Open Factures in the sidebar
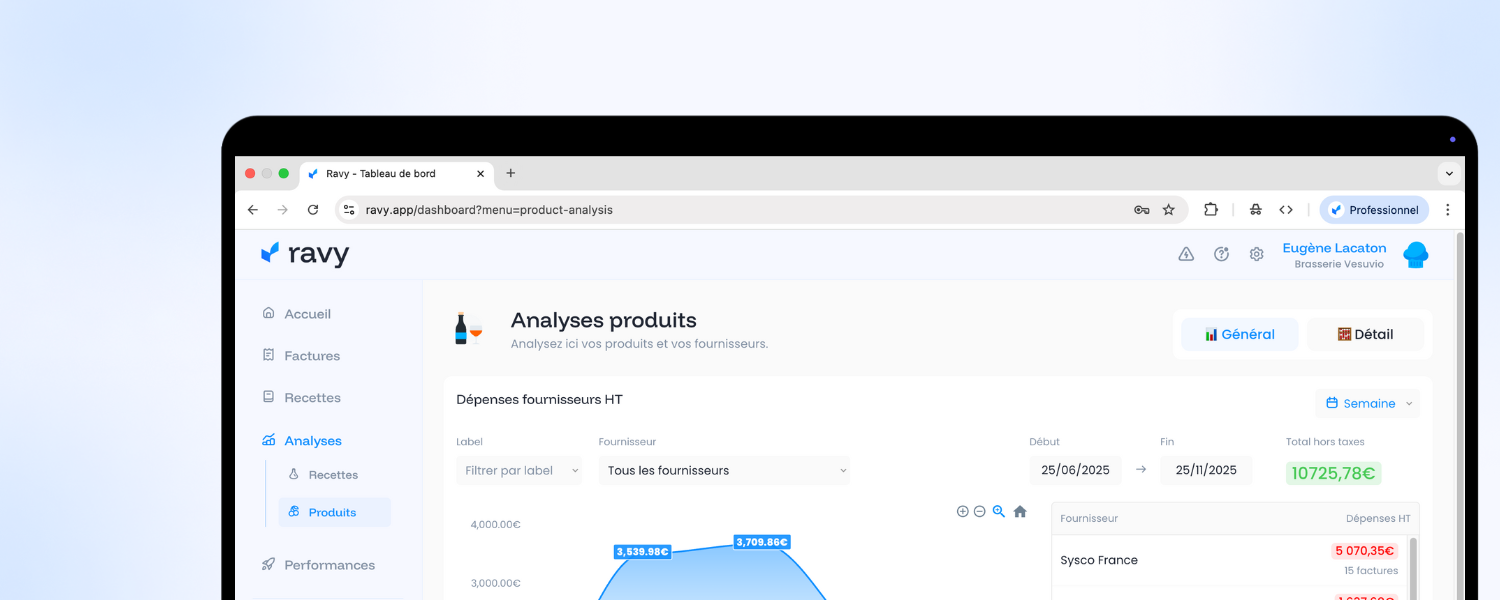1500x600 pixels. tap(311, 356)
